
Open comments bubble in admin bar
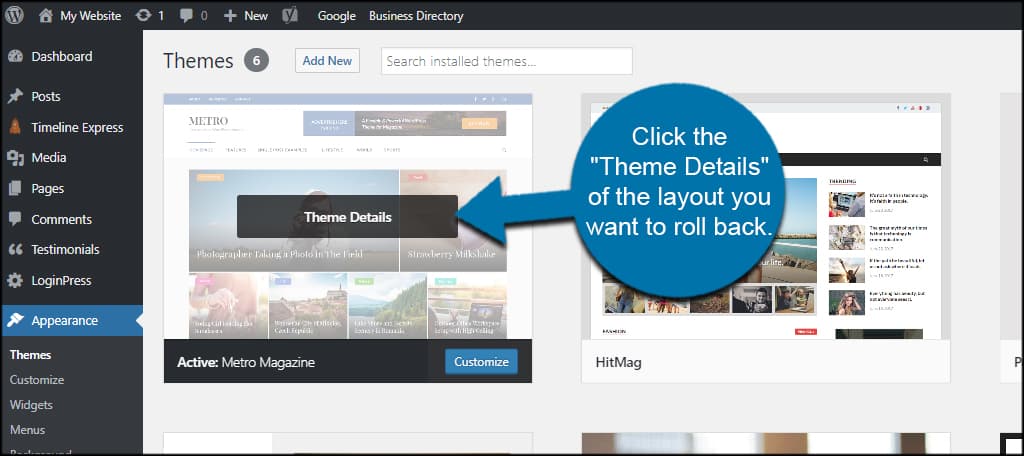(x=193, y=16)
